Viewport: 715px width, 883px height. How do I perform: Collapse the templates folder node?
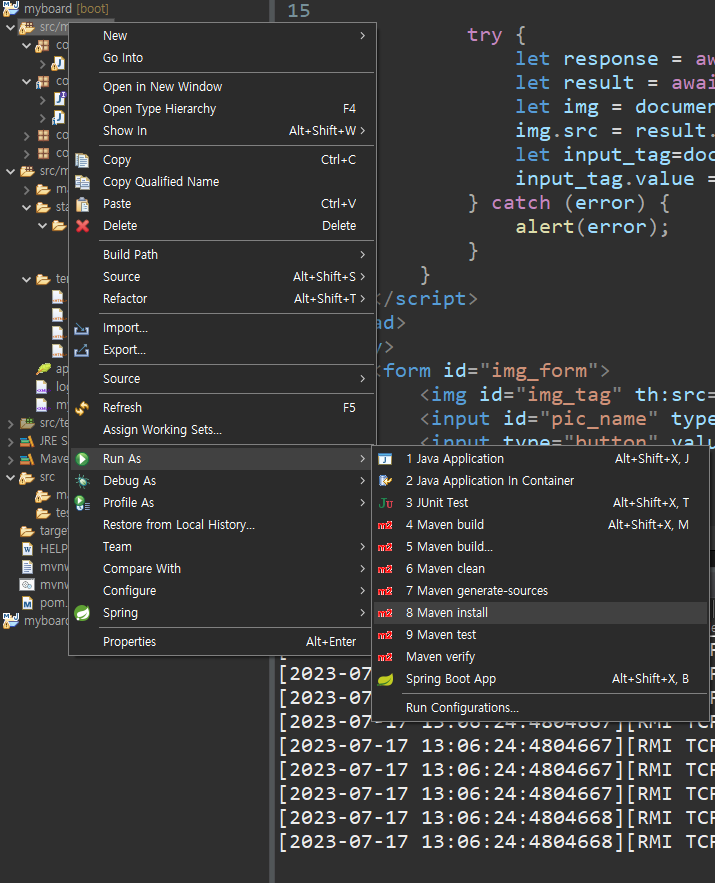(x=26, y=279)
